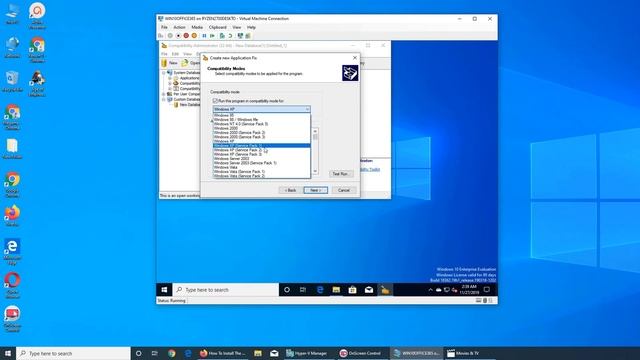Select Windows XP (Service Pack 3) entry
The width and height of the screenshot is (640, 360).
262,154
